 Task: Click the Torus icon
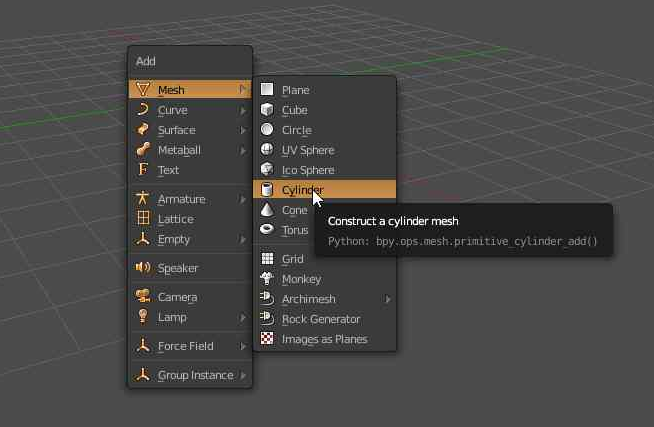tap(267, 229)
